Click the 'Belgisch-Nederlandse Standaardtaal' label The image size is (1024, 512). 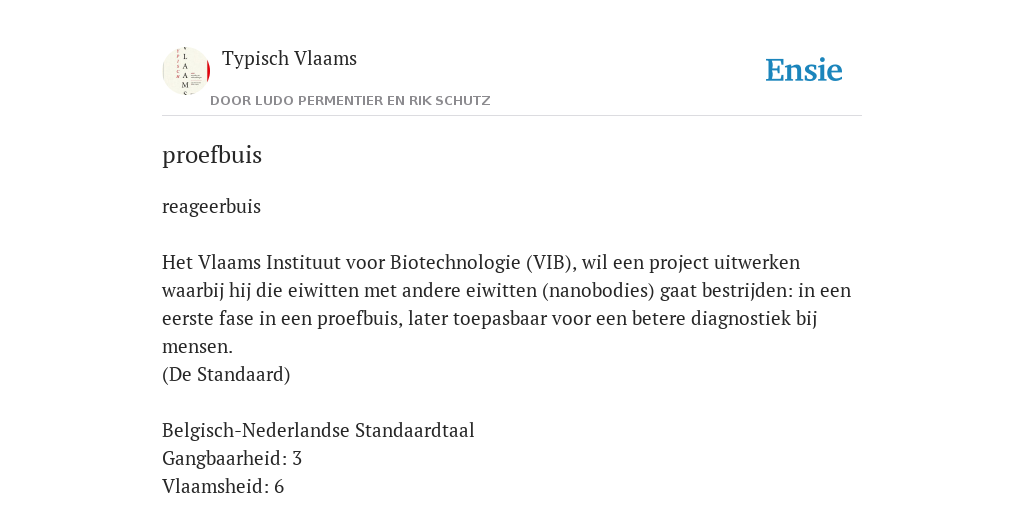[318, 431]
